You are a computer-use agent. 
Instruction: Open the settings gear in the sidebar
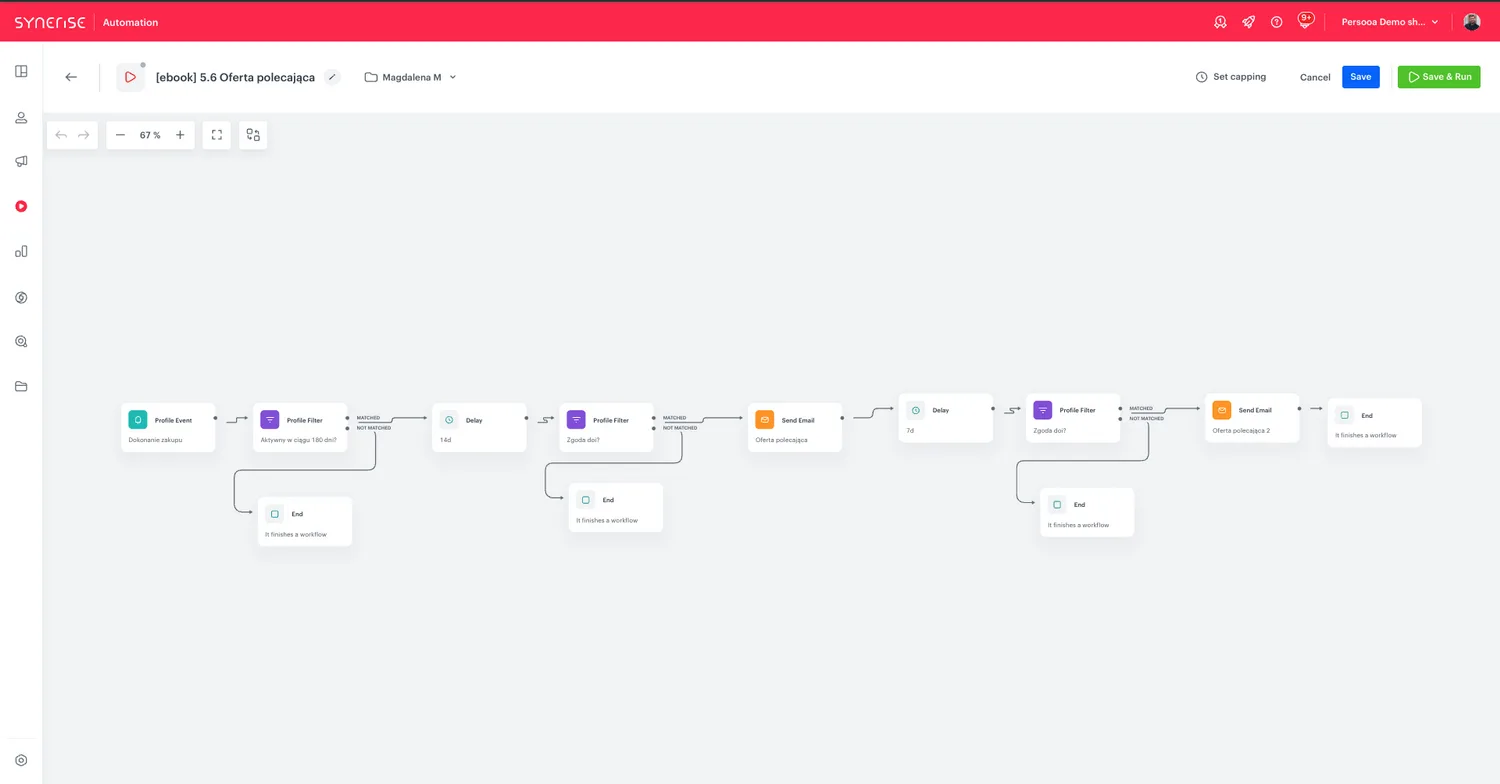(x=21, y=761)
